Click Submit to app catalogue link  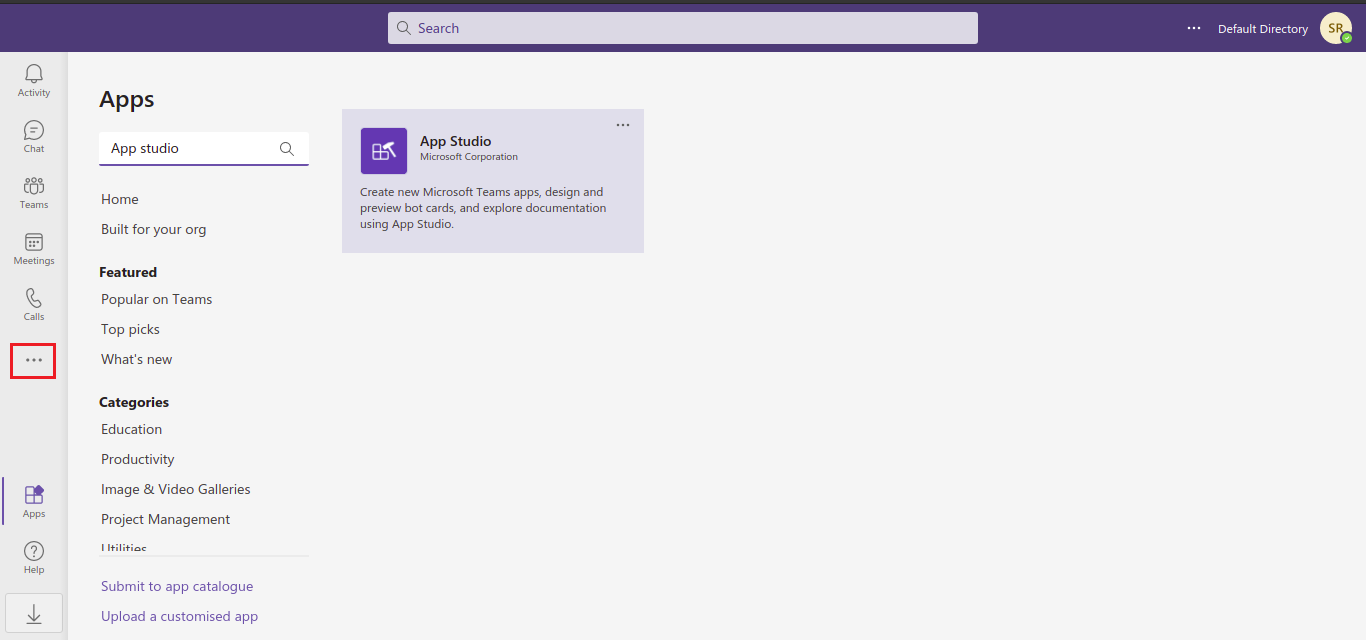[x=177, y=586]
